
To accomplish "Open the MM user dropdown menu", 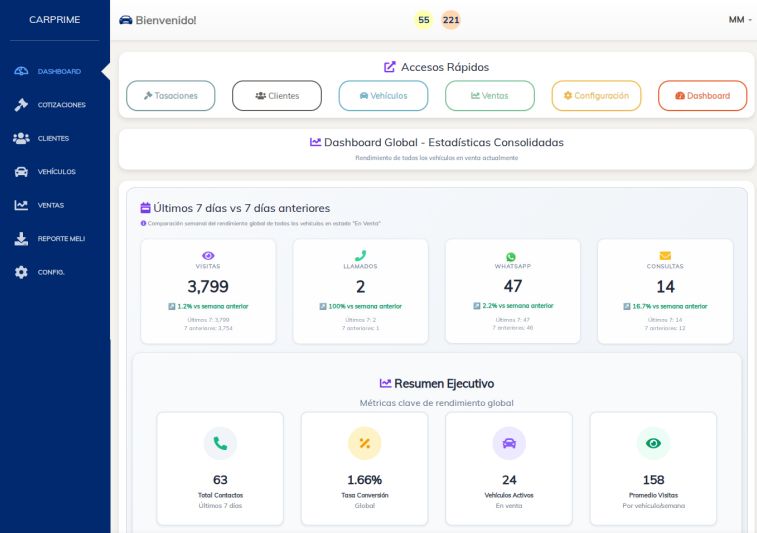I will (x=740, y=20).
